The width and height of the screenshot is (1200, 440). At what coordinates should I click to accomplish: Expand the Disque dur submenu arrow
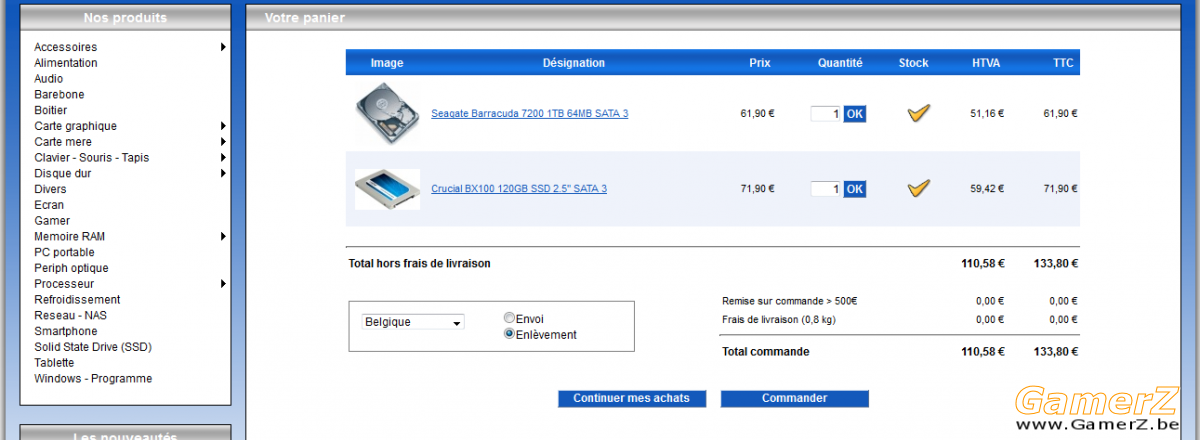(223, 173)
